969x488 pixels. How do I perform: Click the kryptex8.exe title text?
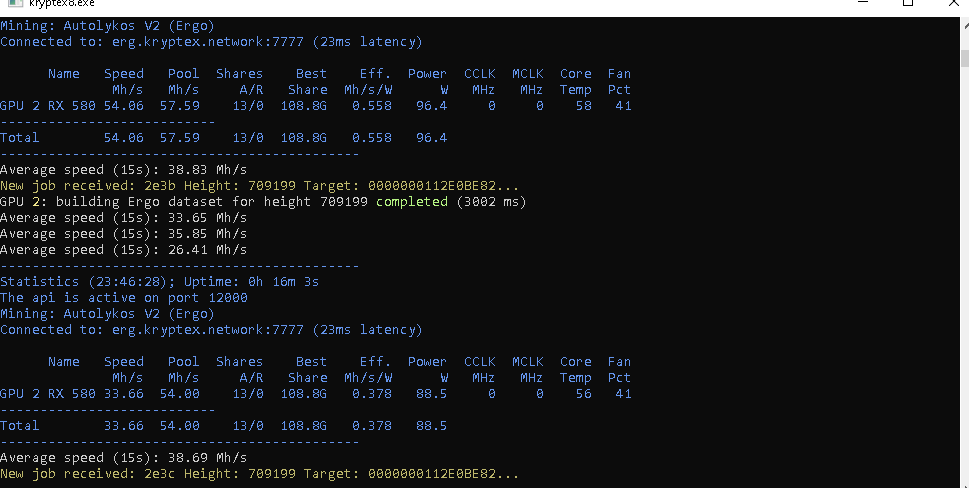click(x=62, y=3)
